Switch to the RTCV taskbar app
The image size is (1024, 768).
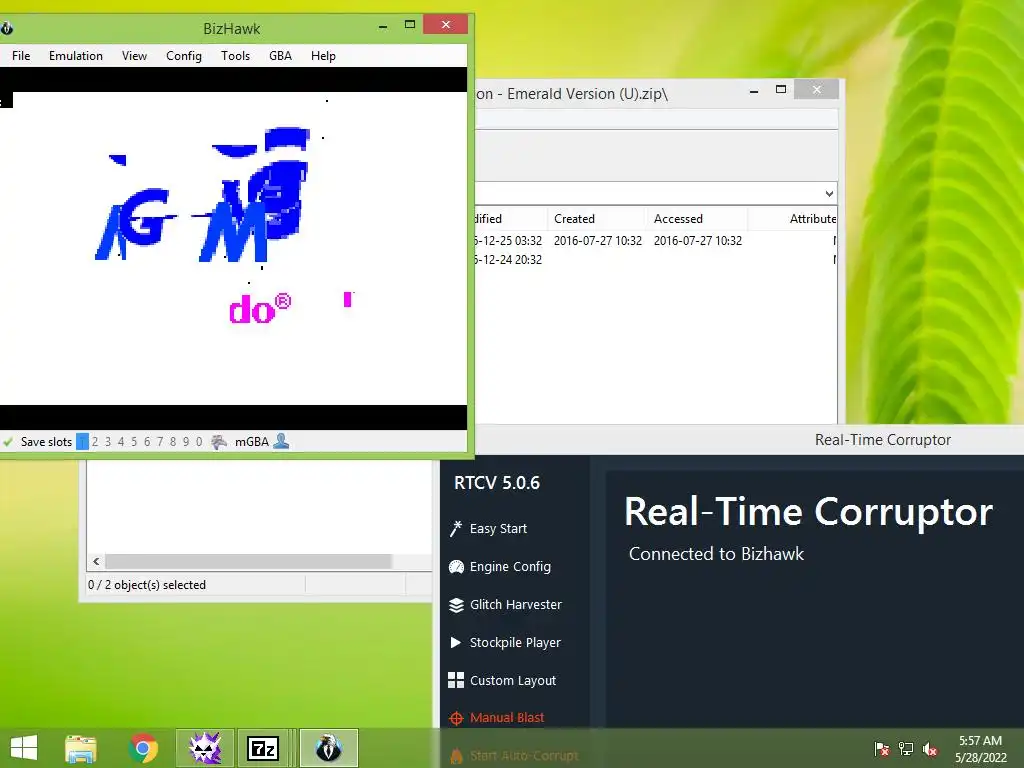click(x=204, y=748)
